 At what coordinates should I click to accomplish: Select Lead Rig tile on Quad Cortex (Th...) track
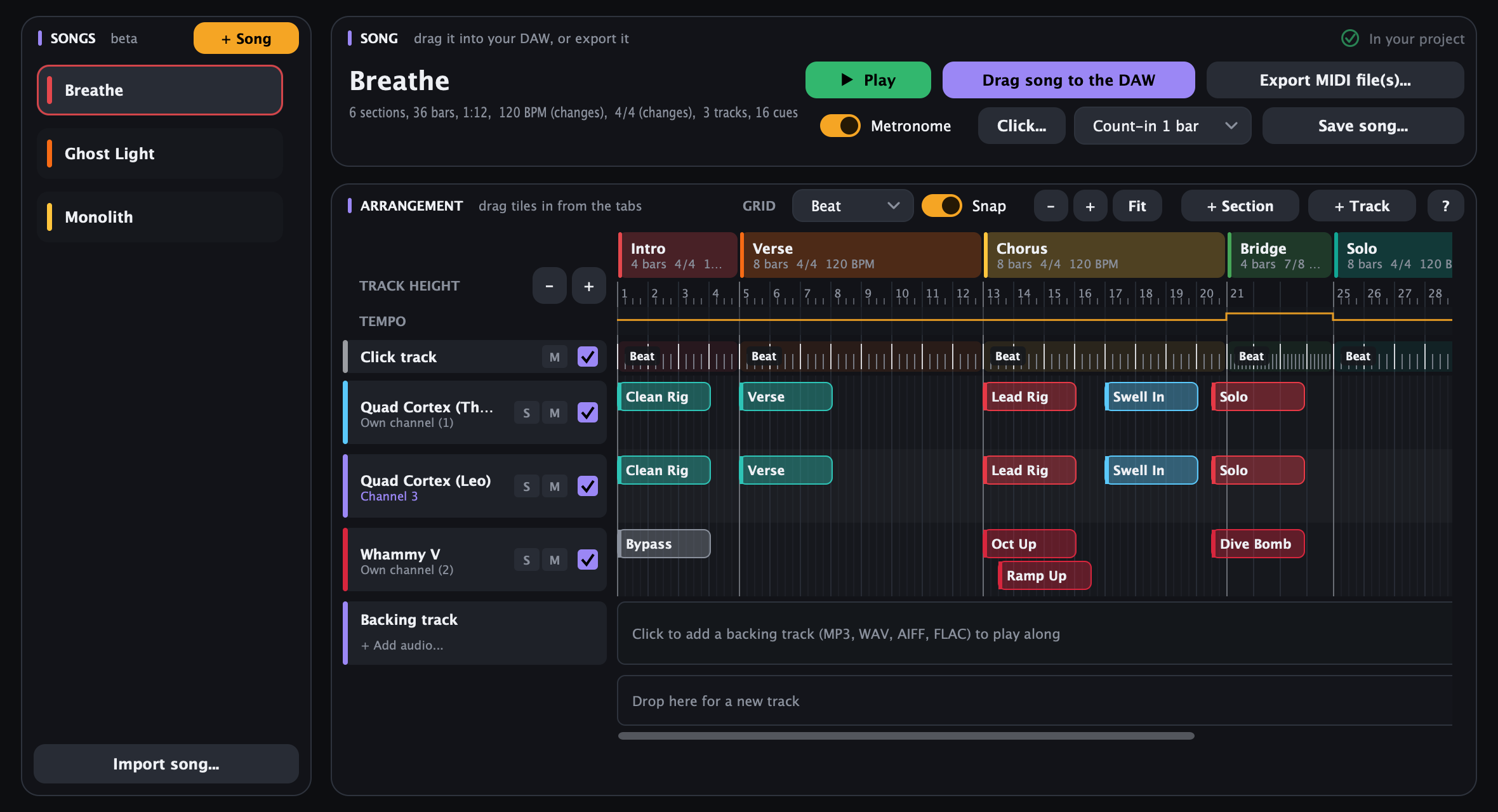[x=1030, y=396]
